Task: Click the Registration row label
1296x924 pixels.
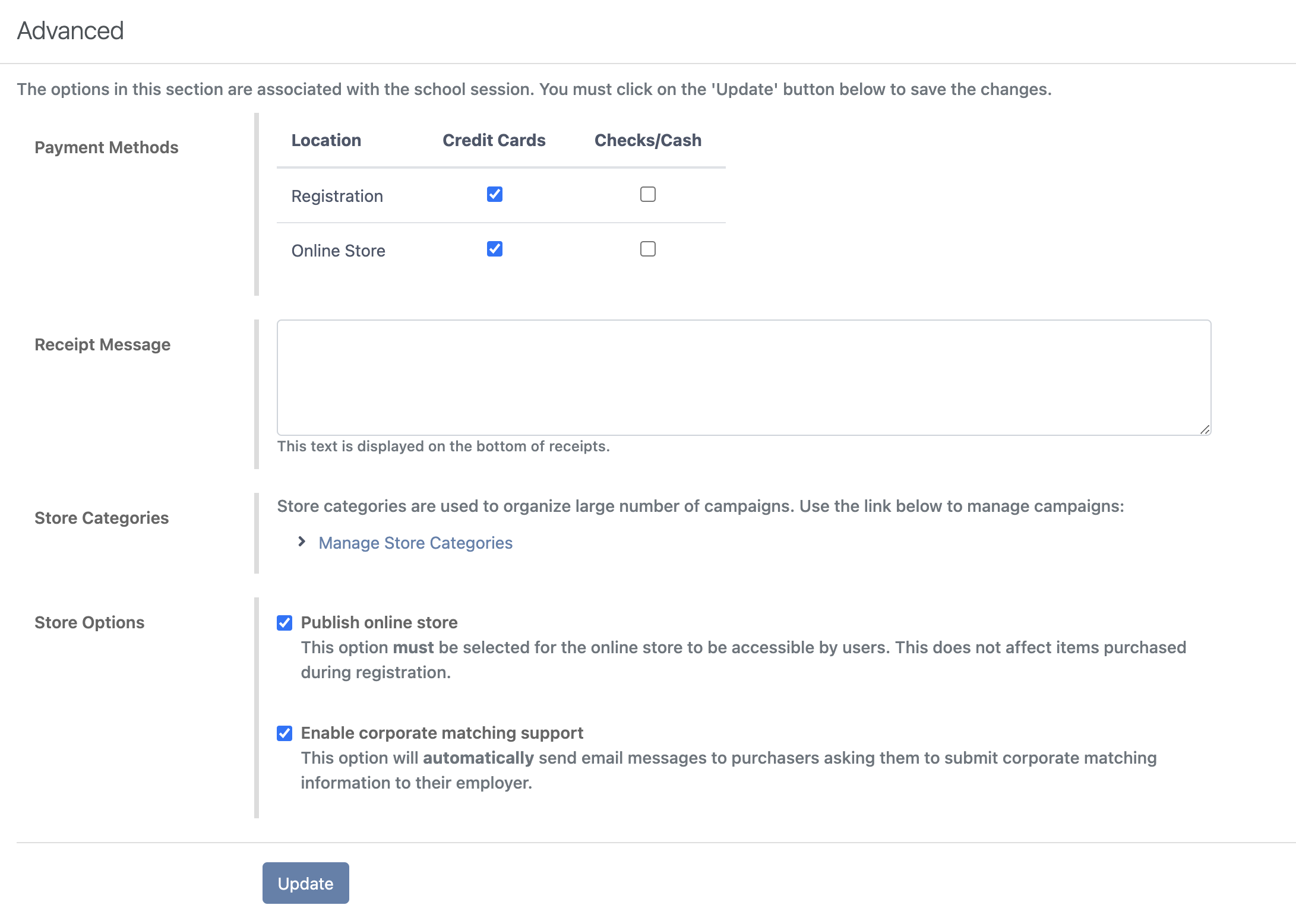Action: tap(337, 196)
